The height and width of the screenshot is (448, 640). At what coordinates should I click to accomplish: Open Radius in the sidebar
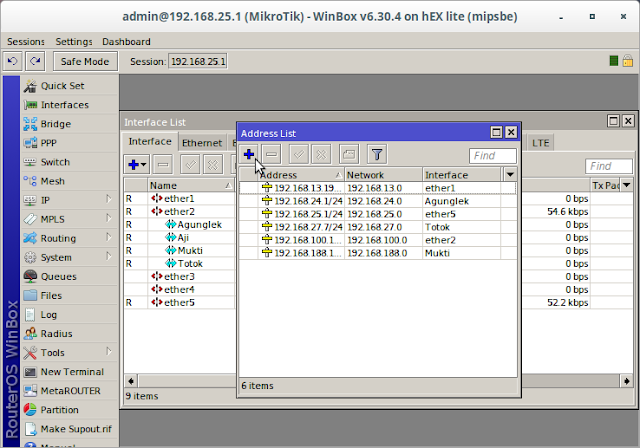click(x=69, y=334)
